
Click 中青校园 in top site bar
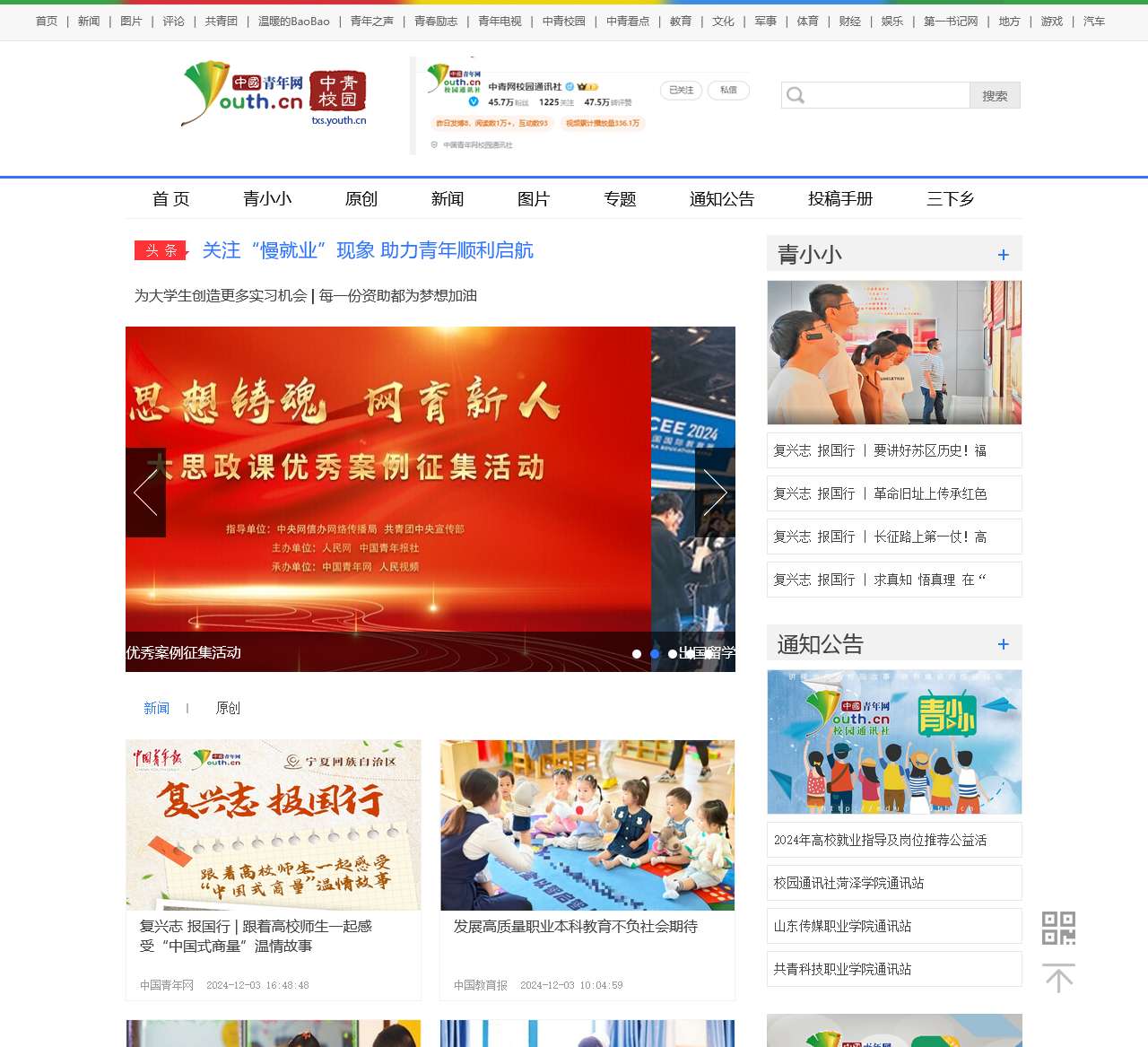(564, 21)
